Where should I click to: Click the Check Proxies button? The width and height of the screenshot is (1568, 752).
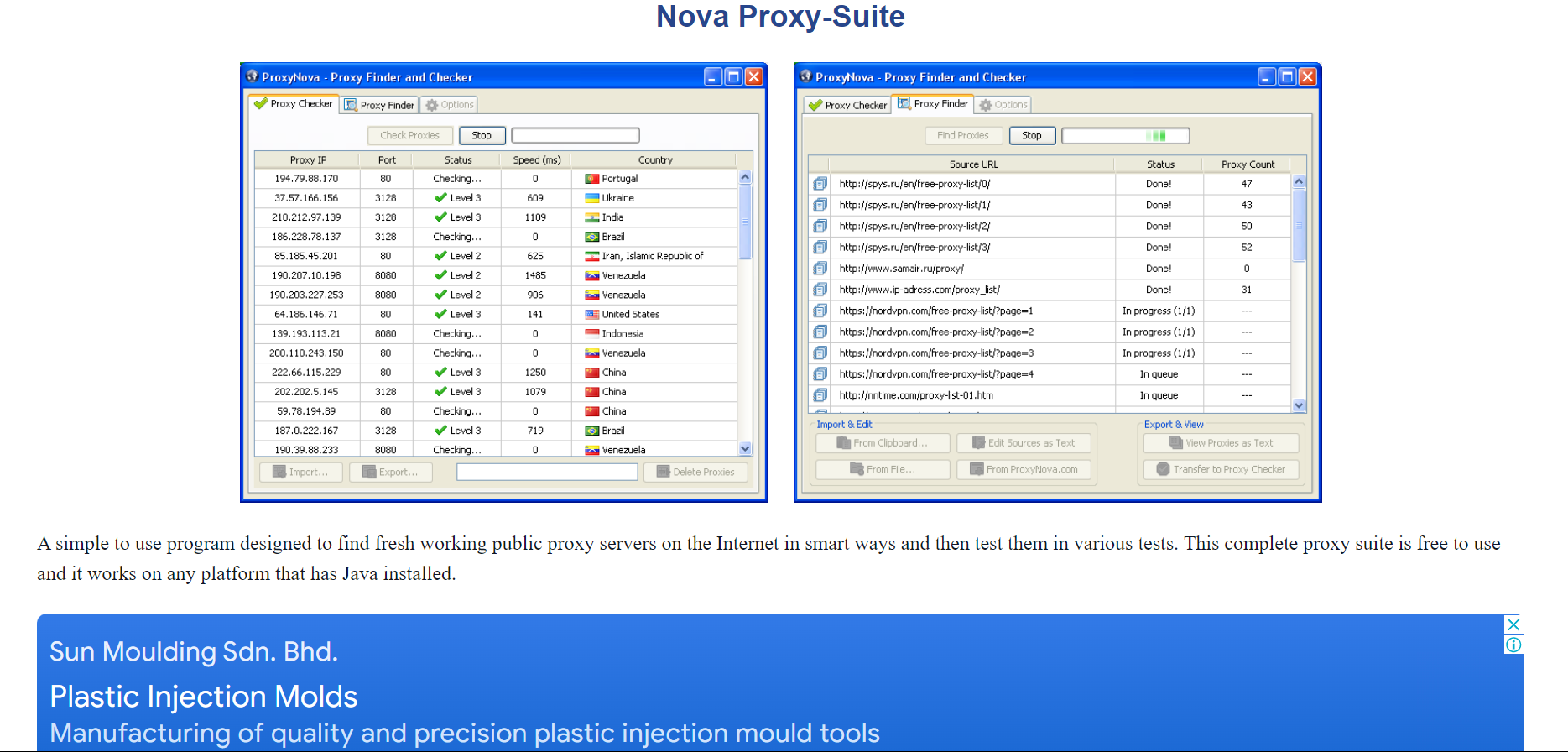click(409, 135)
